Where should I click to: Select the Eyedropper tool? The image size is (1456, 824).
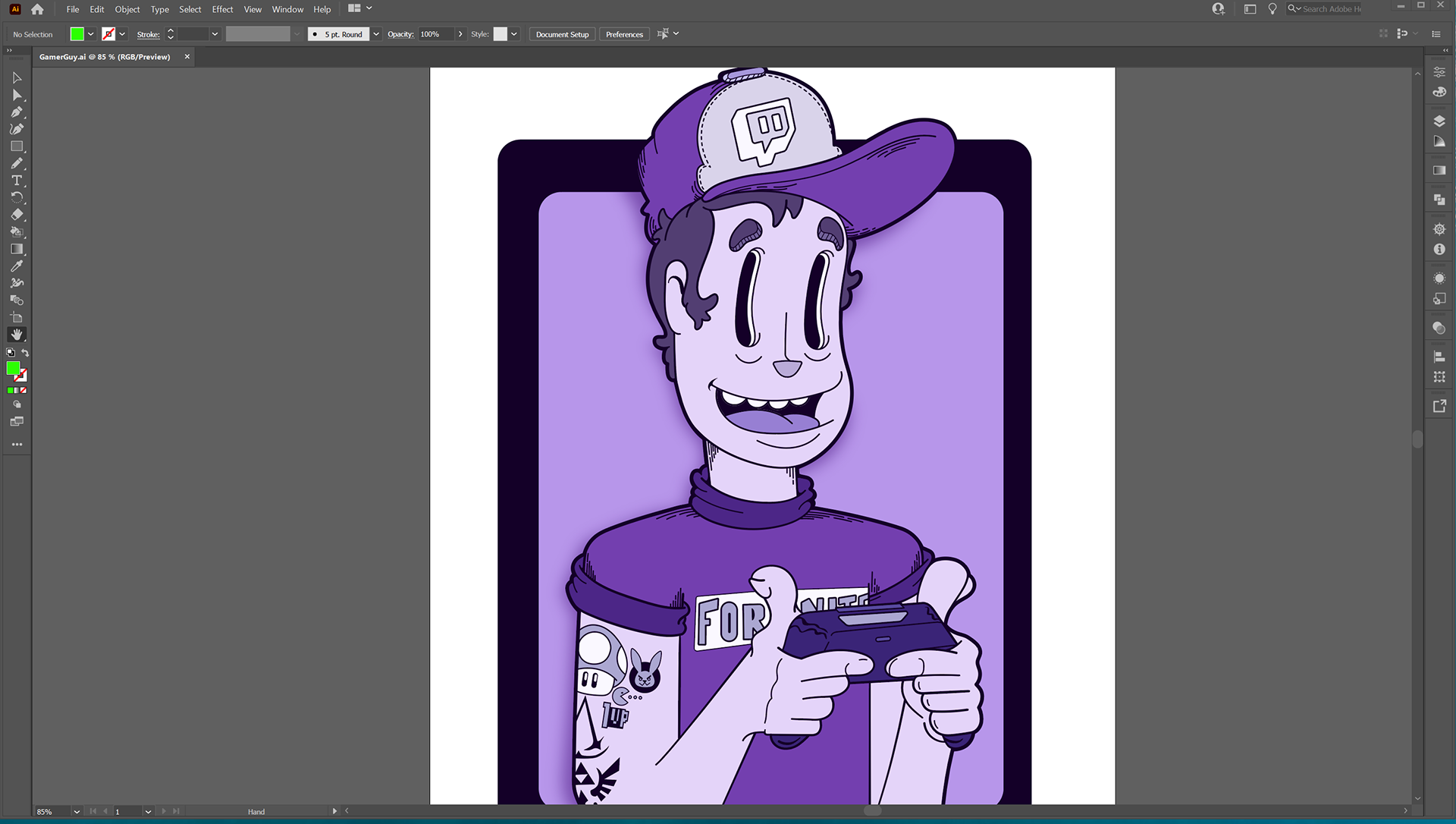coord(17,266)
